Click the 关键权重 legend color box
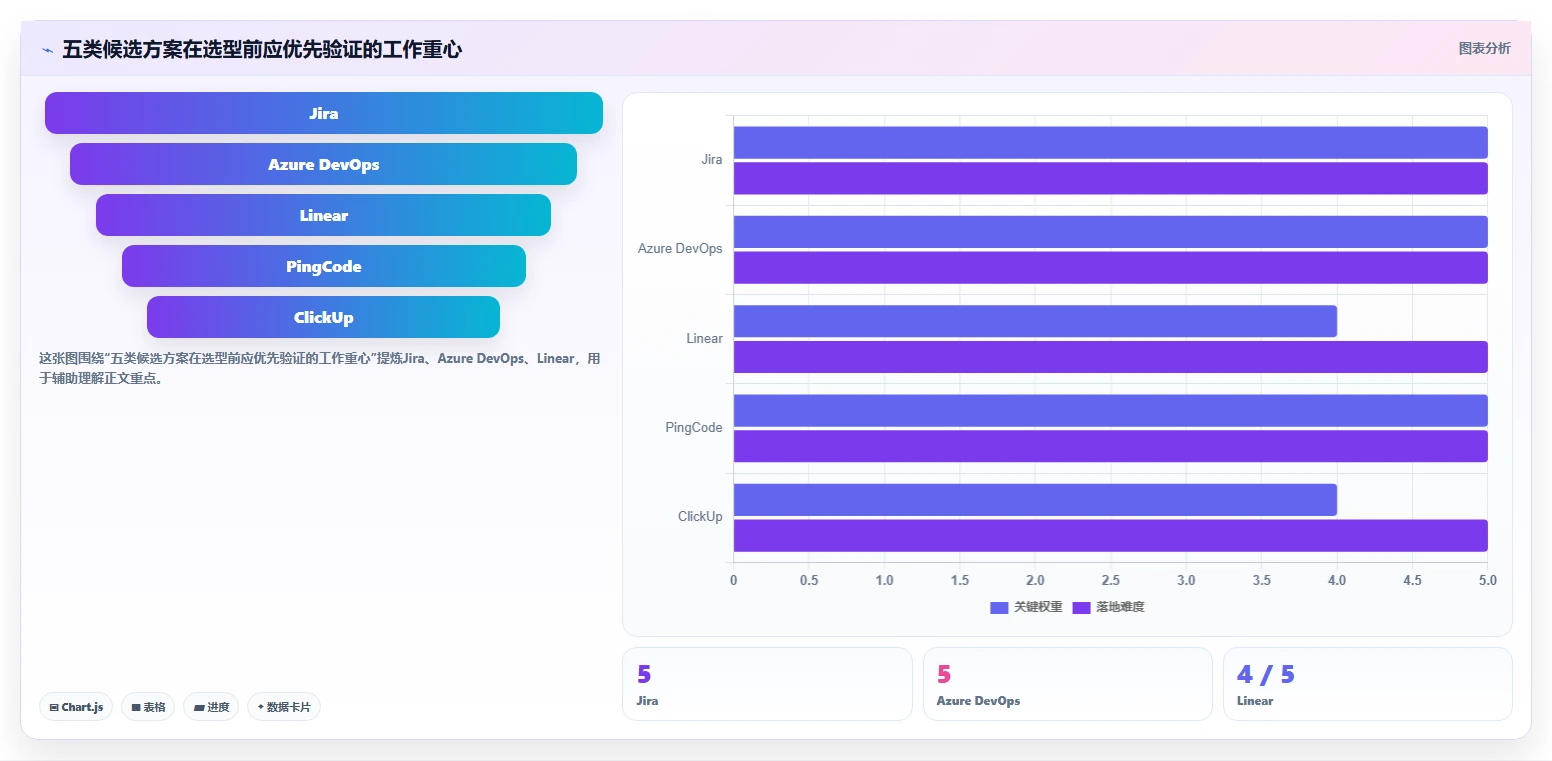 pyautogui.click(x=999, y=607)
